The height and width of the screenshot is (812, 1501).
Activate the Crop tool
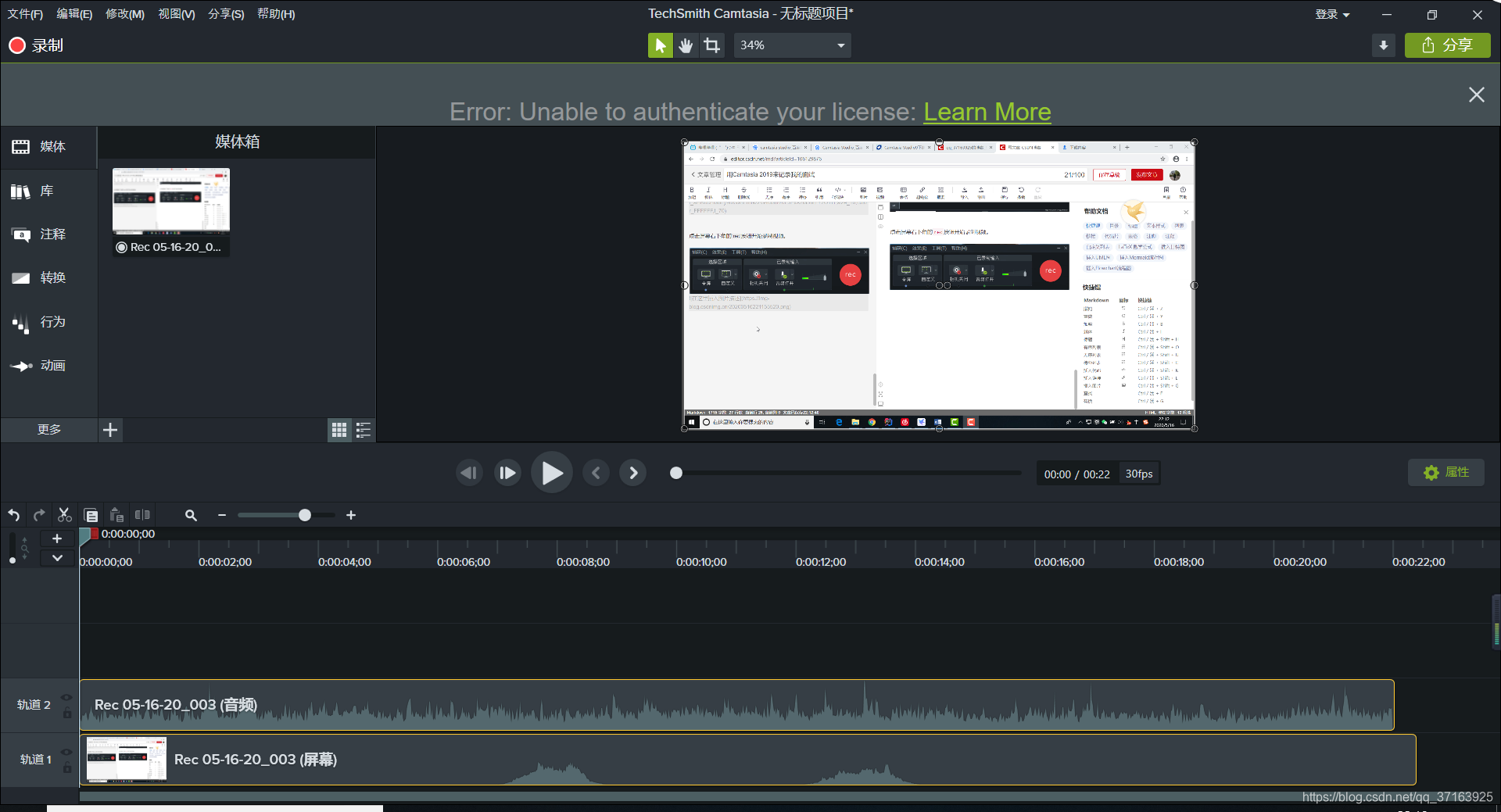click(x=711, y=45)
